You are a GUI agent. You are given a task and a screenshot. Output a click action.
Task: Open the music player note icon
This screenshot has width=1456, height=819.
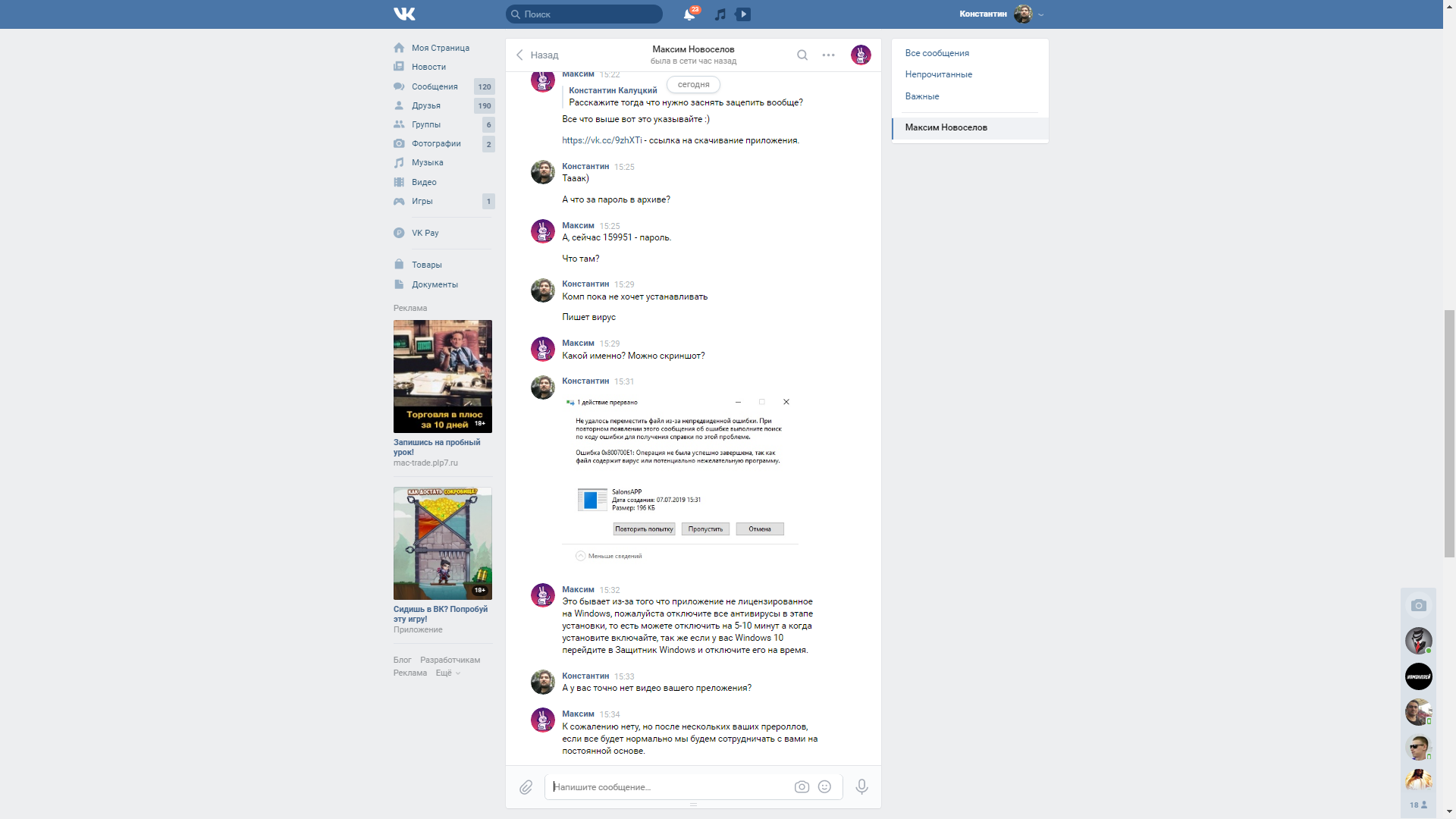720,14
